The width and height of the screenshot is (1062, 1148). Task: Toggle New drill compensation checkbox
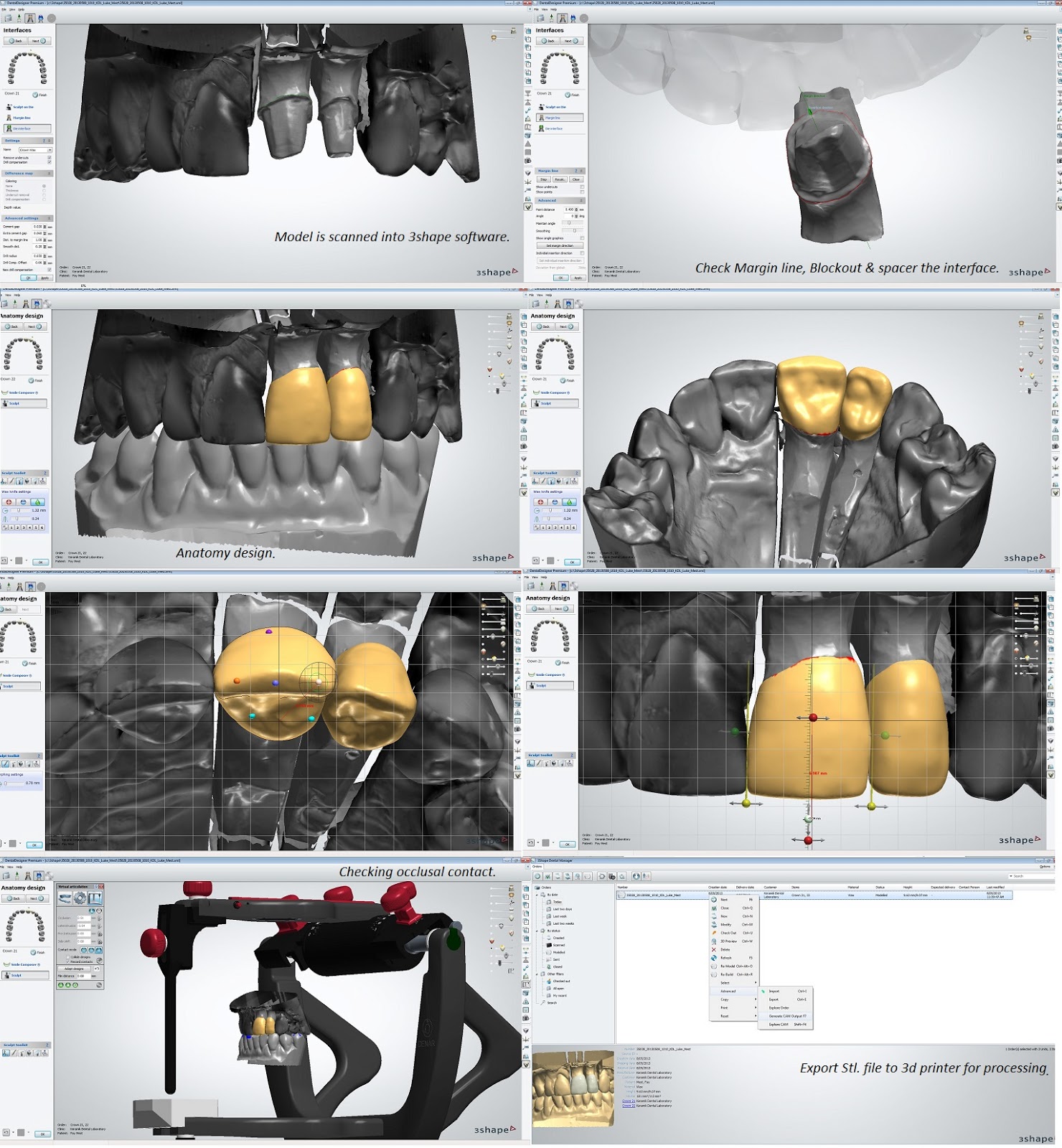pyautogui.click(x=50, y=270)
